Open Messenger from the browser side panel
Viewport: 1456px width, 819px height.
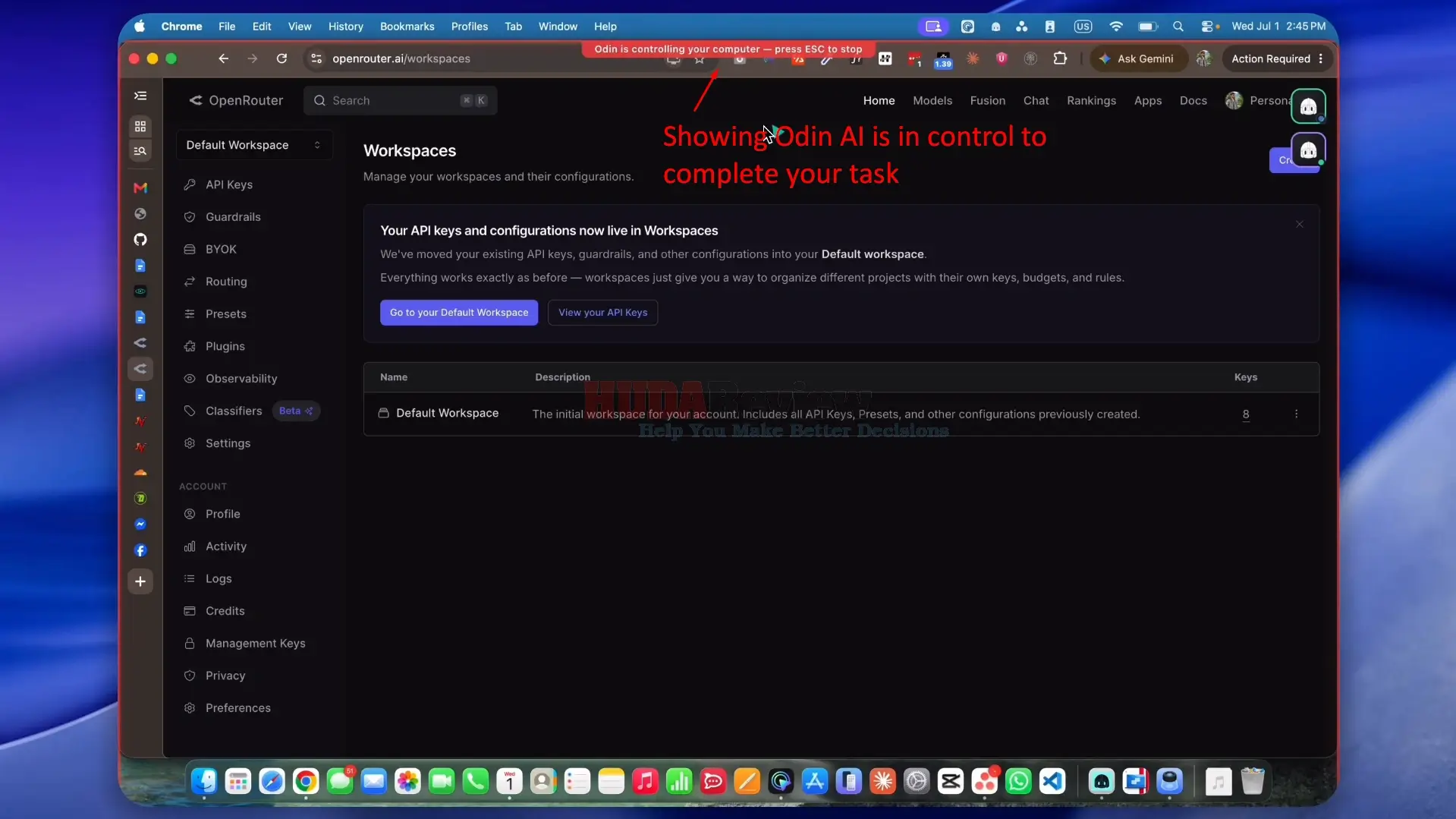point(140,524)
